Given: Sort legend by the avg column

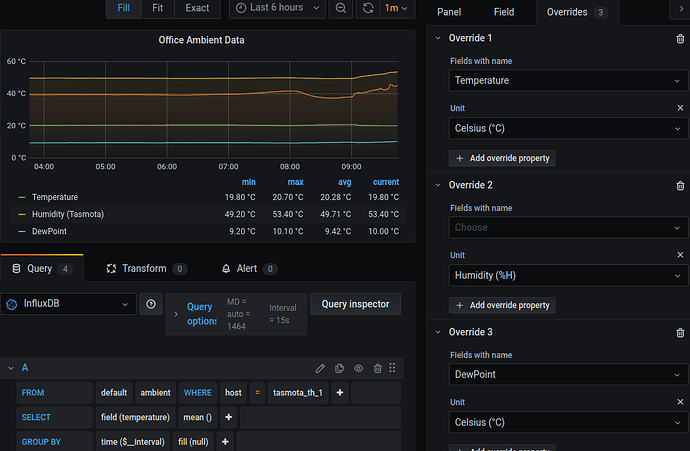Looking at the screenshot, I should (345, 182).
